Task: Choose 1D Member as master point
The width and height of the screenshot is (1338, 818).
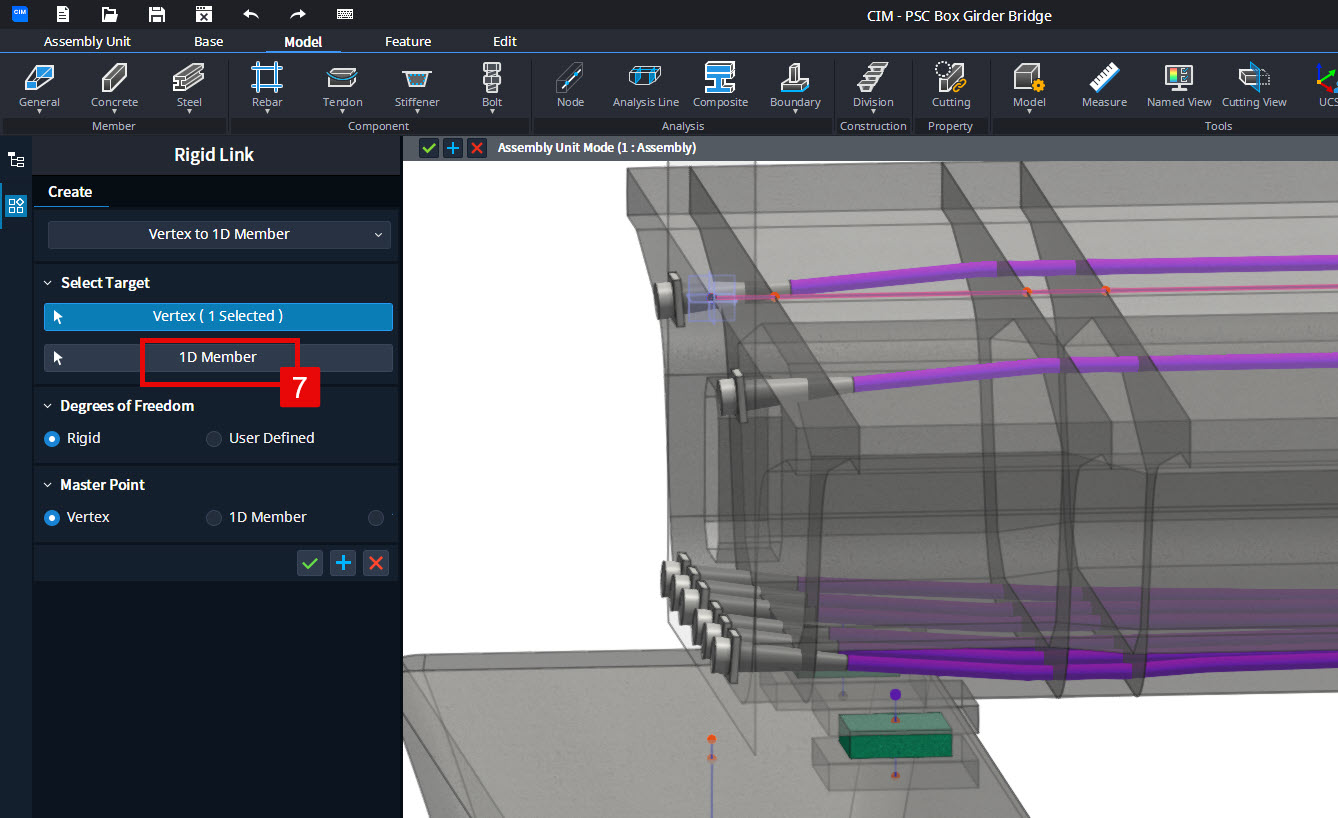Action: coord(256,517)
